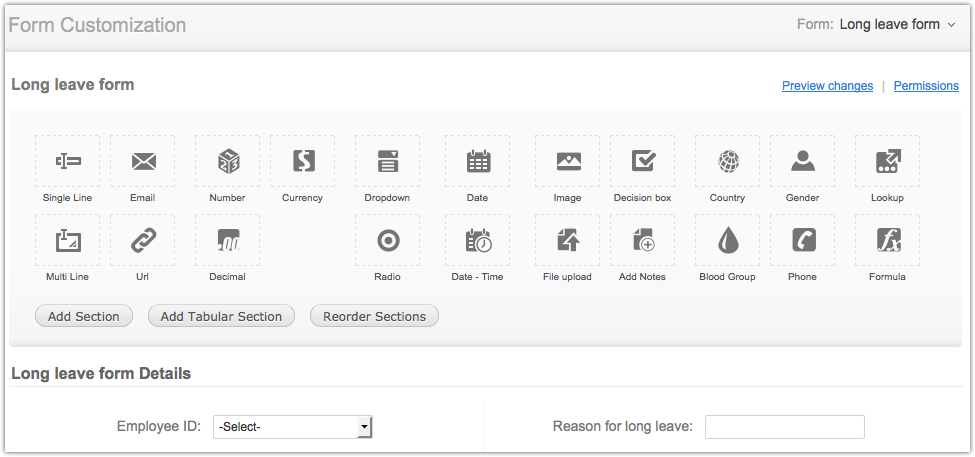Open the Preview changes link
The image size is (975, 457).
coord(827,86)
